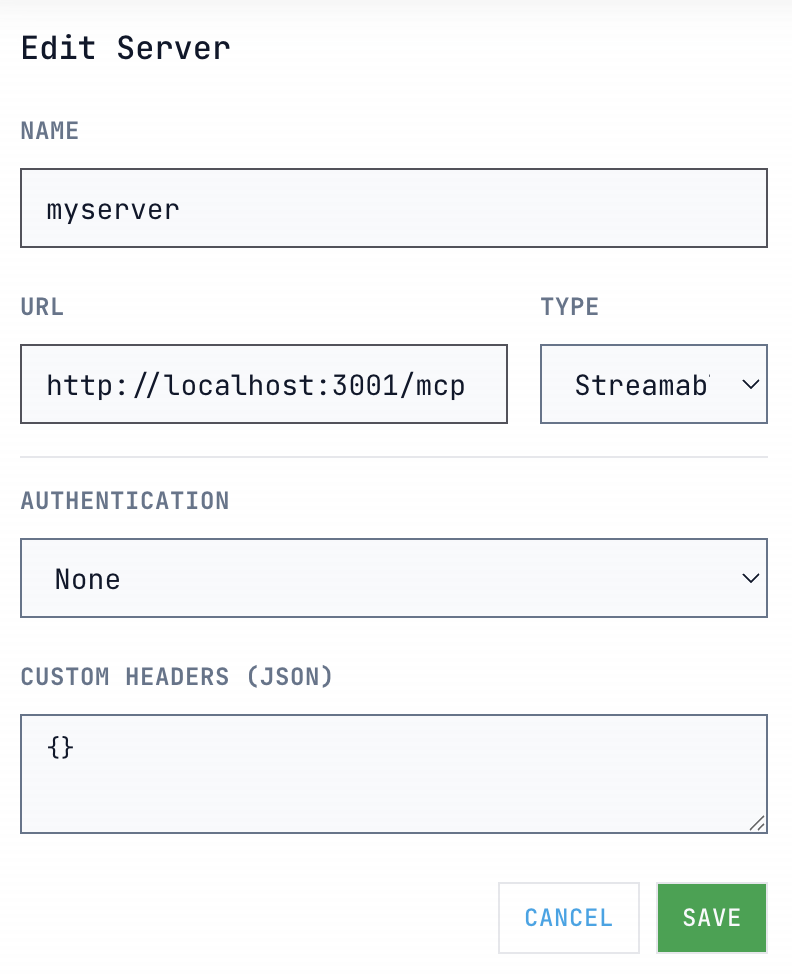Focus the Name input field
792x976 pixels.
(x=393, y=208)
